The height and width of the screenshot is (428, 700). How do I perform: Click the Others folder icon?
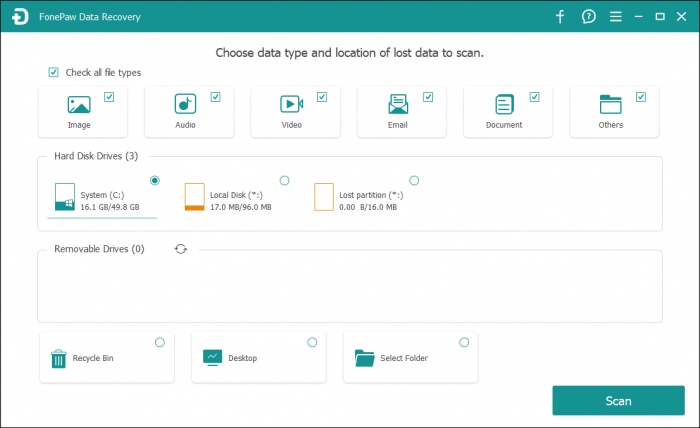[x=610, y=104]
